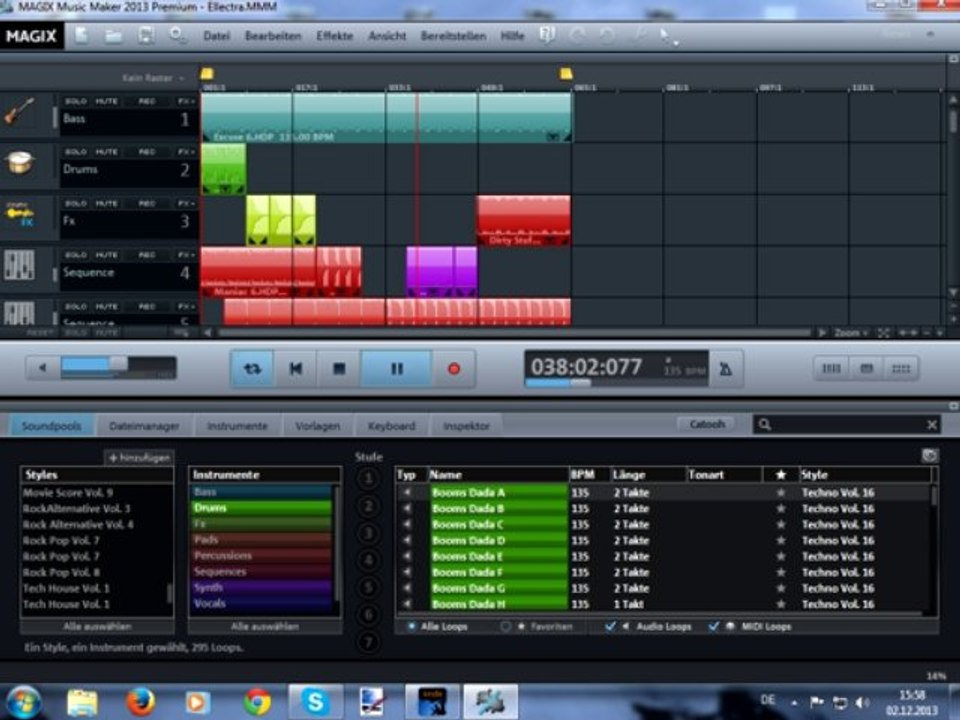Mute the Bass track
This screenshot has height=720, width=960.
[107, 101]
